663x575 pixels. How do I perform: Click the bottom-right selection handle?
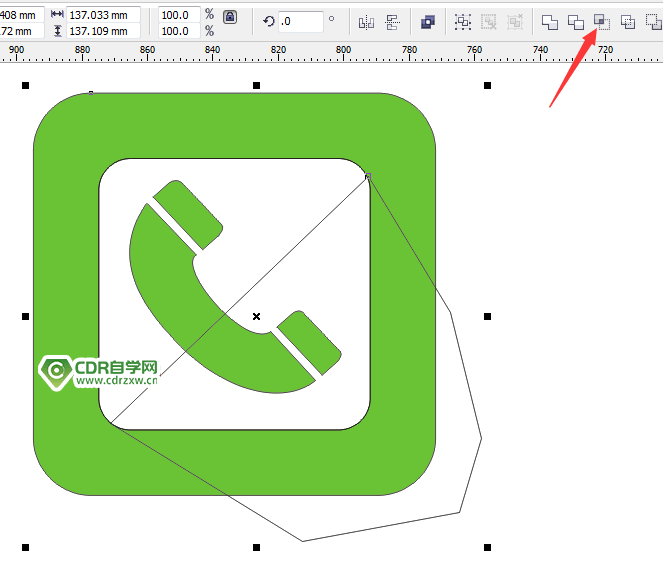pyautogui.click(x=487, y=548)
